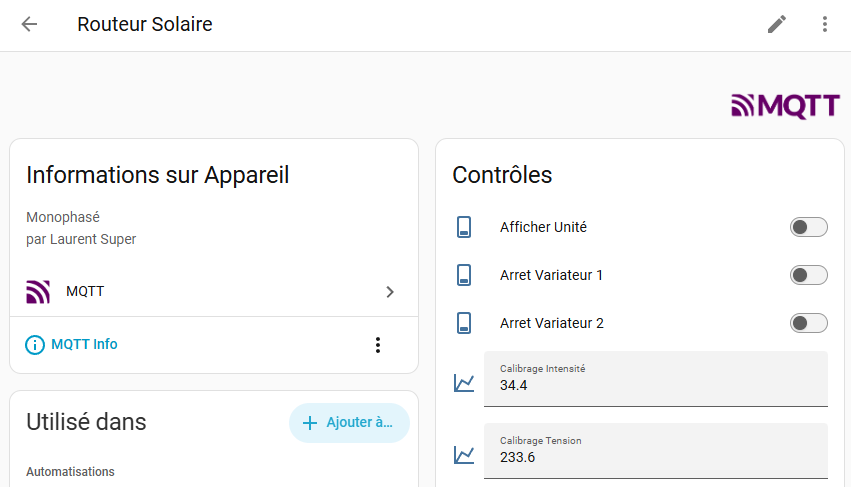Click device icon beside Arret Variateur 2
851x487 pixels.
(x=464, y=323)
